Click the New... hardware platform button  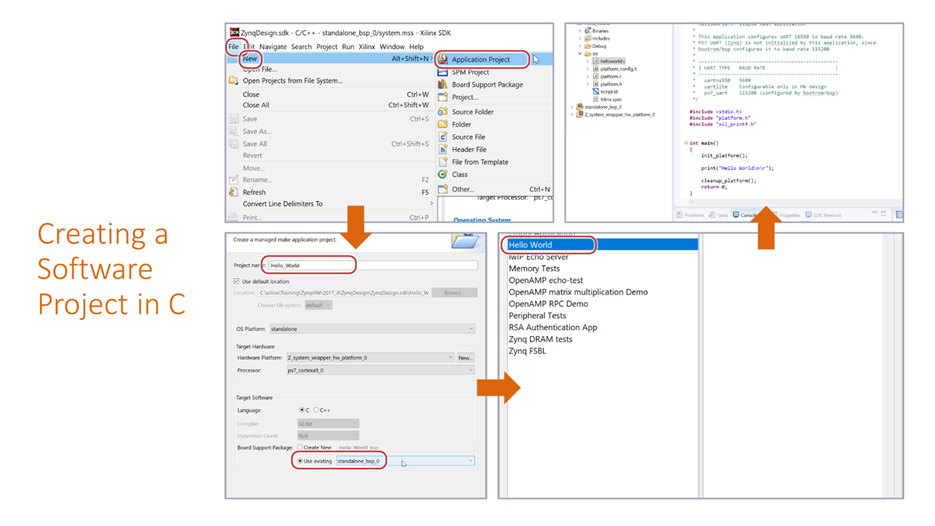tap(466, 358)
